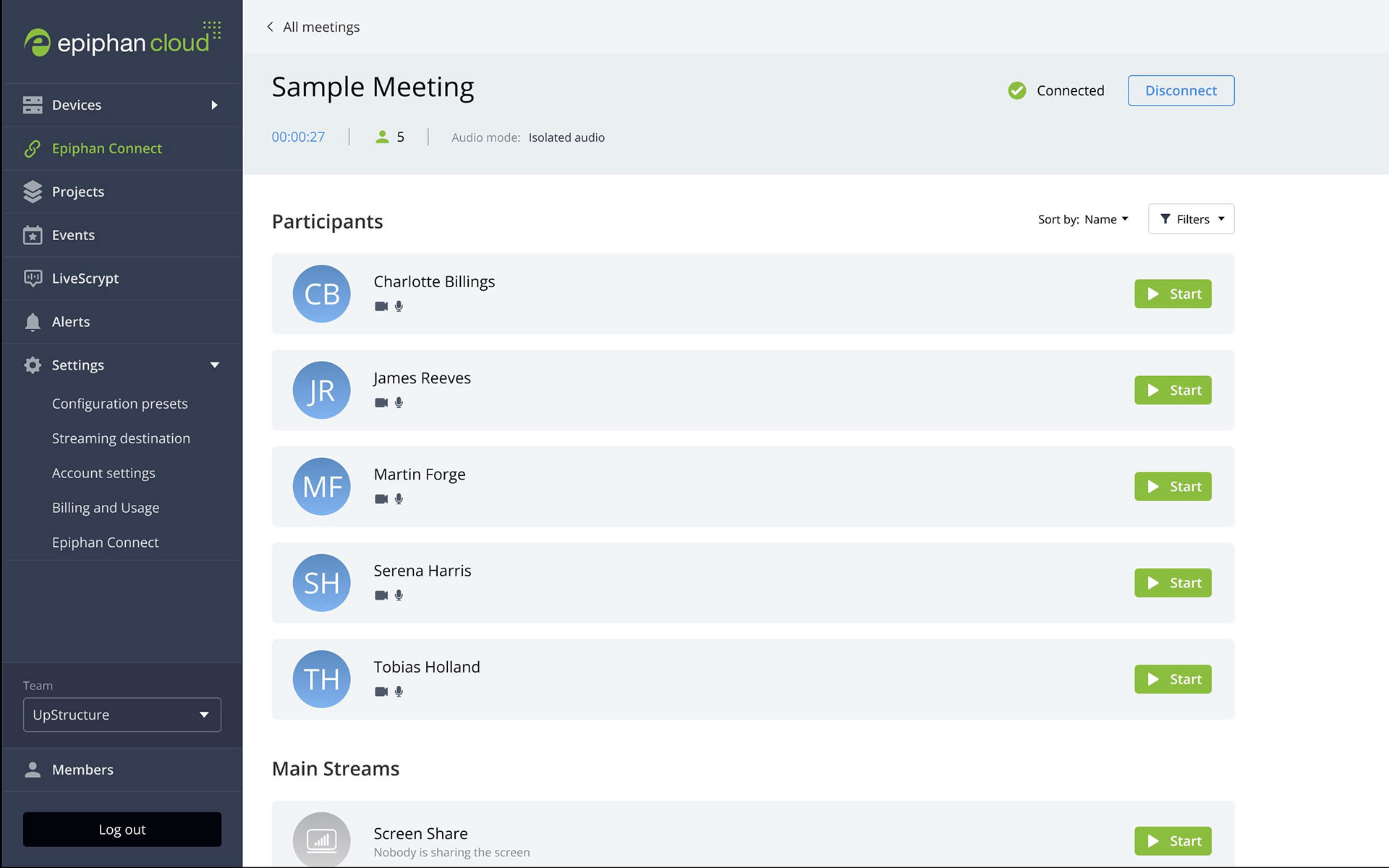Click the Epiphan Connect link icon
The width and height of the screenshot is (1389, 868).
click(x=33, y=148)
